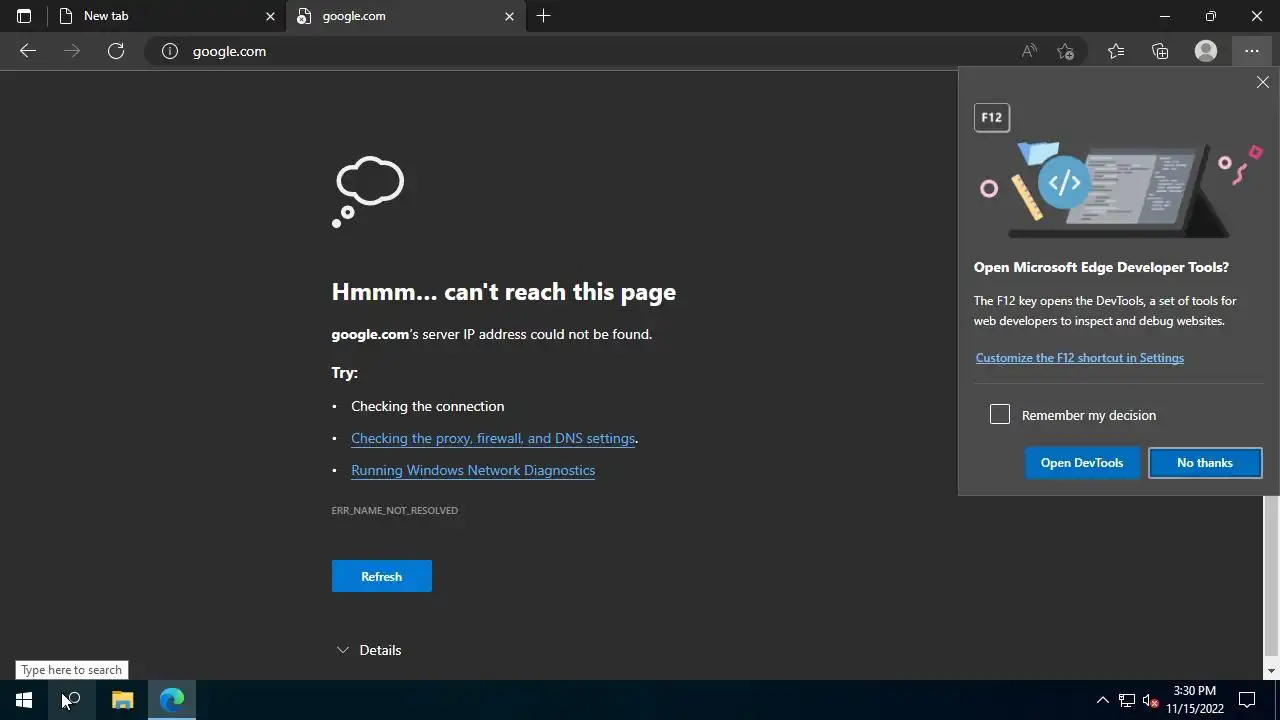Click Customize the F12 shortcut in Settings

coord(1080,358)
